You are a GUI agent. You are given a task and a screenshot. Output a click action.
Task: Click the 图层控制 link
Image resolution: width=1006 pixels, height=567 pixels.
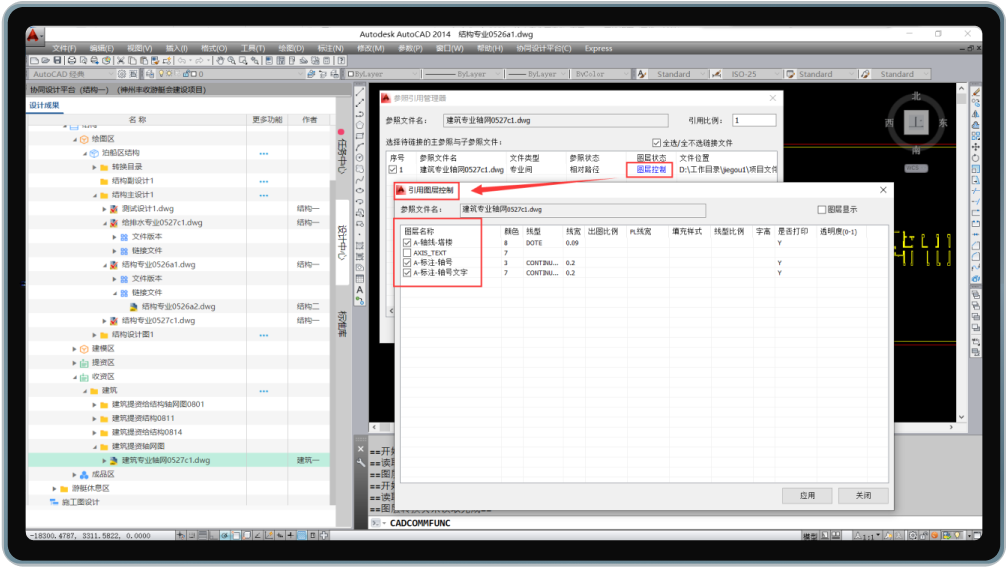651,170
